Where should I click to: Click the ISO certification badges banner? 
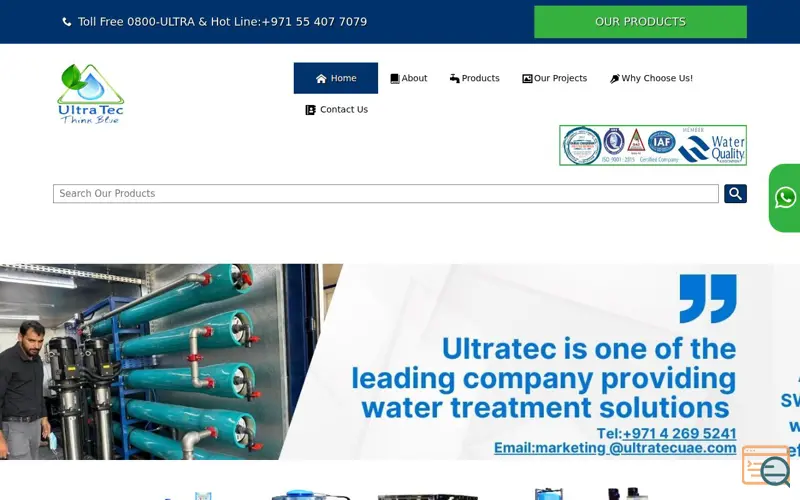point(653,145)
